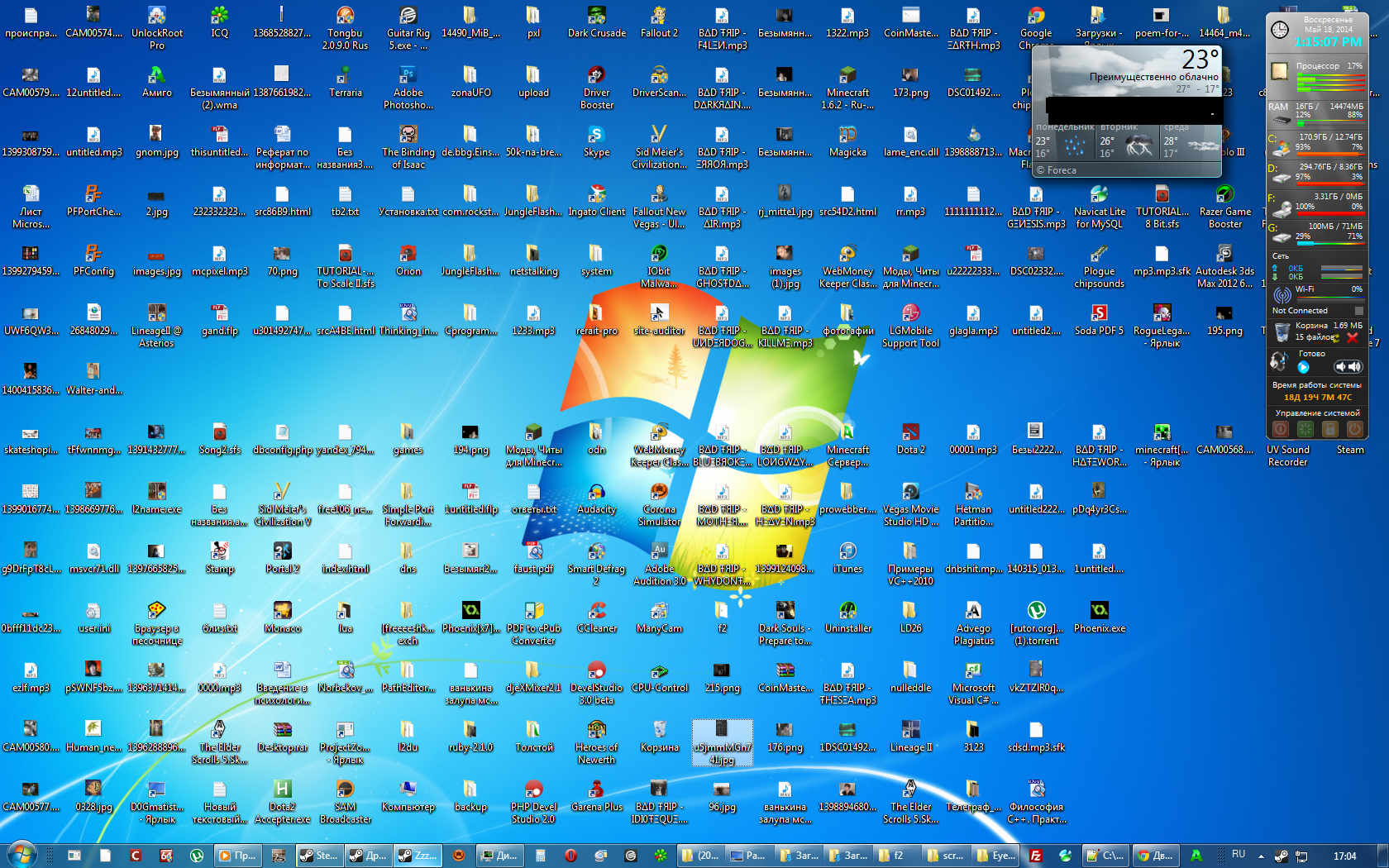Select the ответы.txt file

coord(533,498)
